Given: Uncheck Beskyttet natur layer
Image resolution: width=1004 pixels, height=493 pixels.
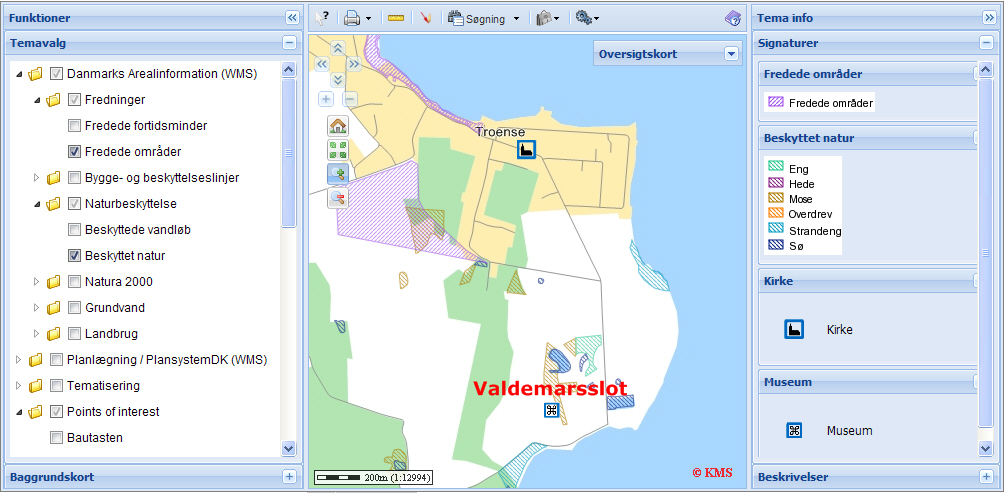Looking at the screenshot, I should click(x=74, y=255).
